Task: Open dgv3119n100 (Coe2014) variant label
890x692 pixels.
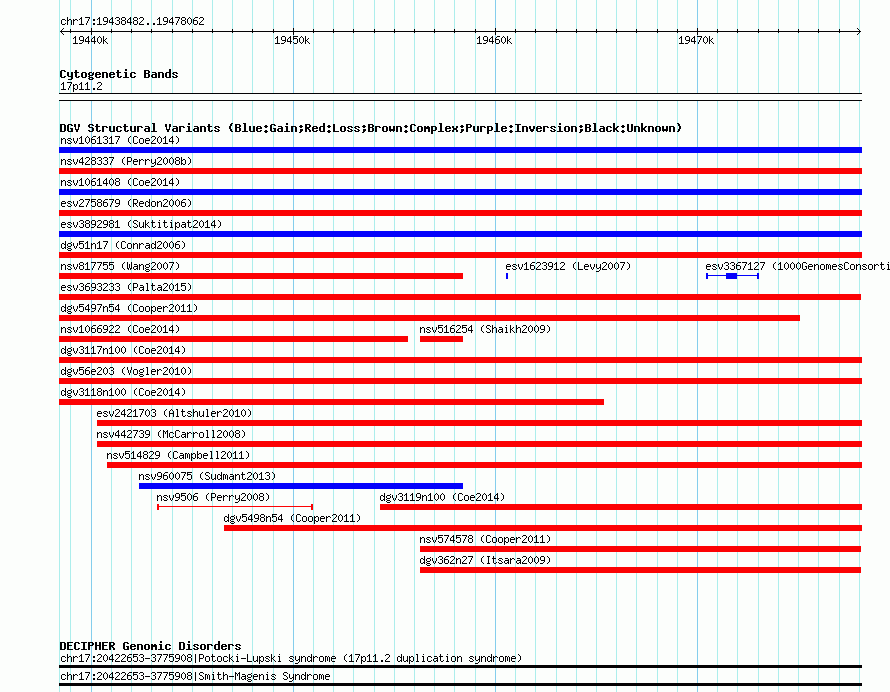Action: coord(442,497)
